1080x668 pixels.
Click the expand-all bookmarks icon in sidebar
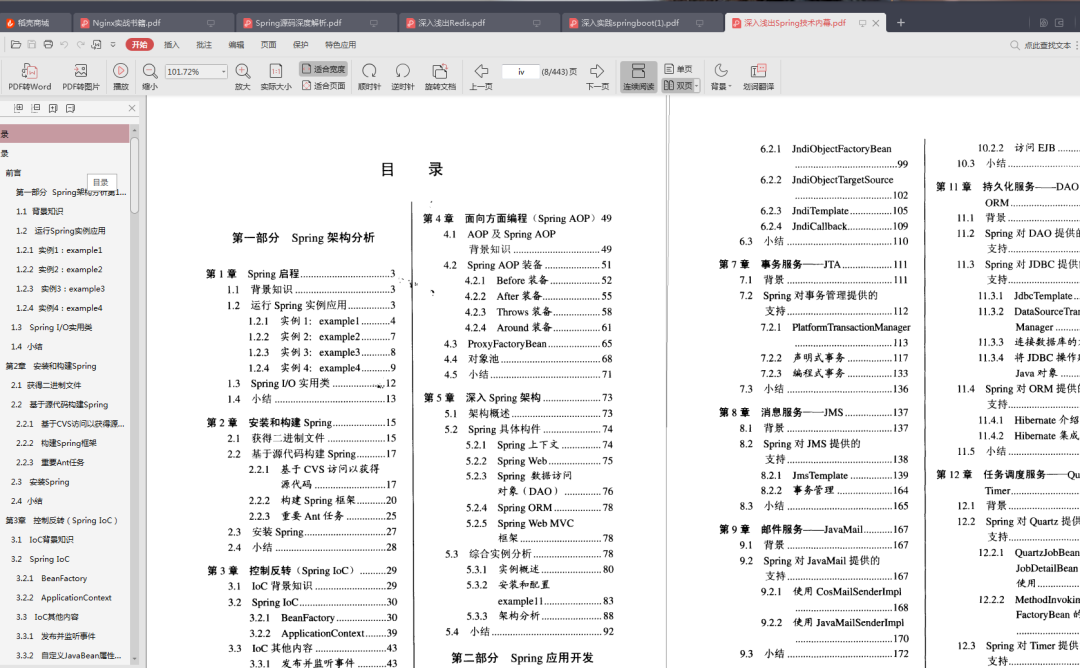point(19,108)
